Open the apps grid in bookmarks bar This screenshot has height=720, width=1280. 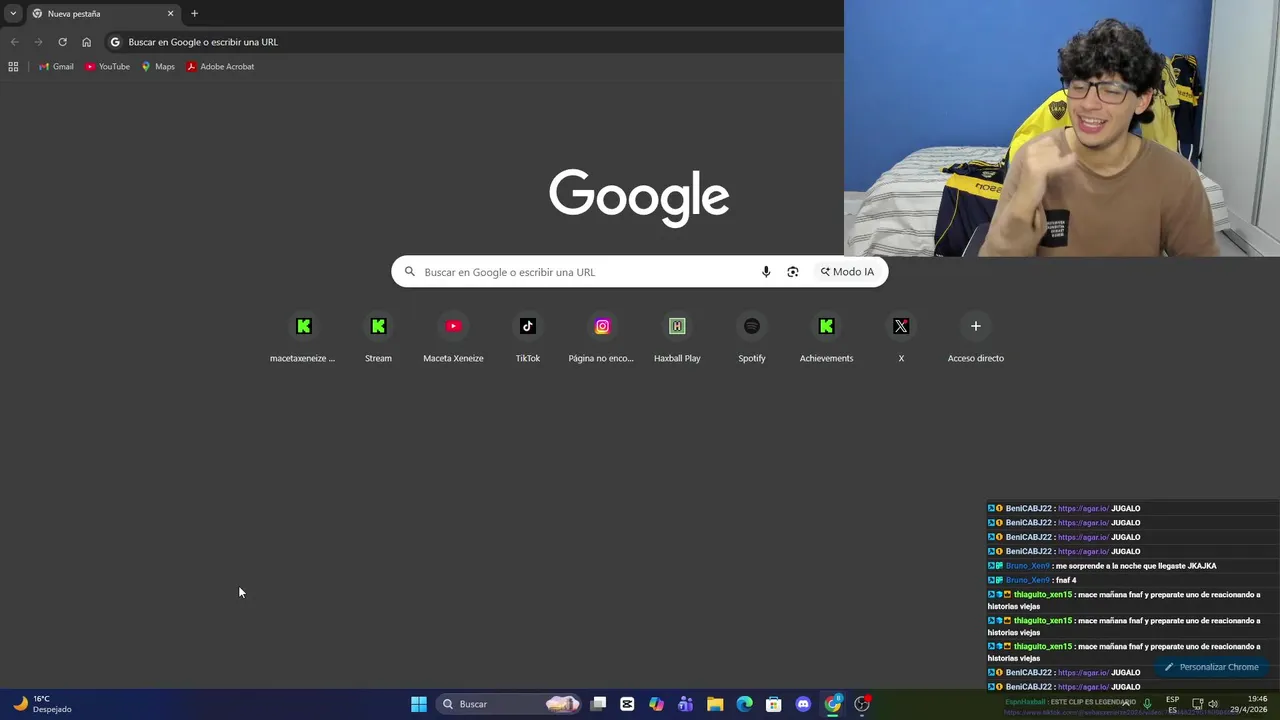pyautogui.click(x=13, y=66)
